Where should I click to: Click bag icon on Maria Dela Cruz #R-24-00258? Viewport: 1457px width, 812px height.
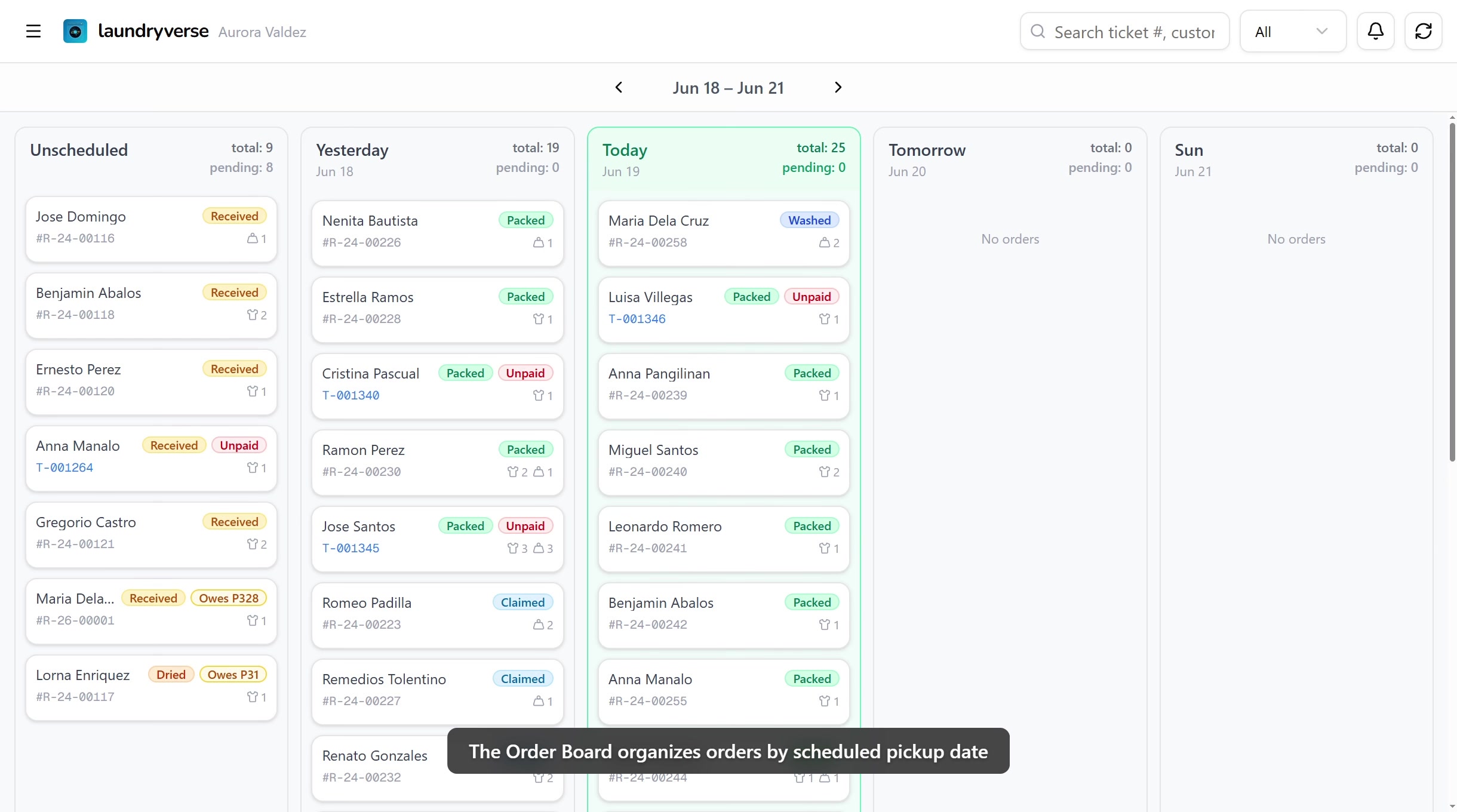(825, 242)
